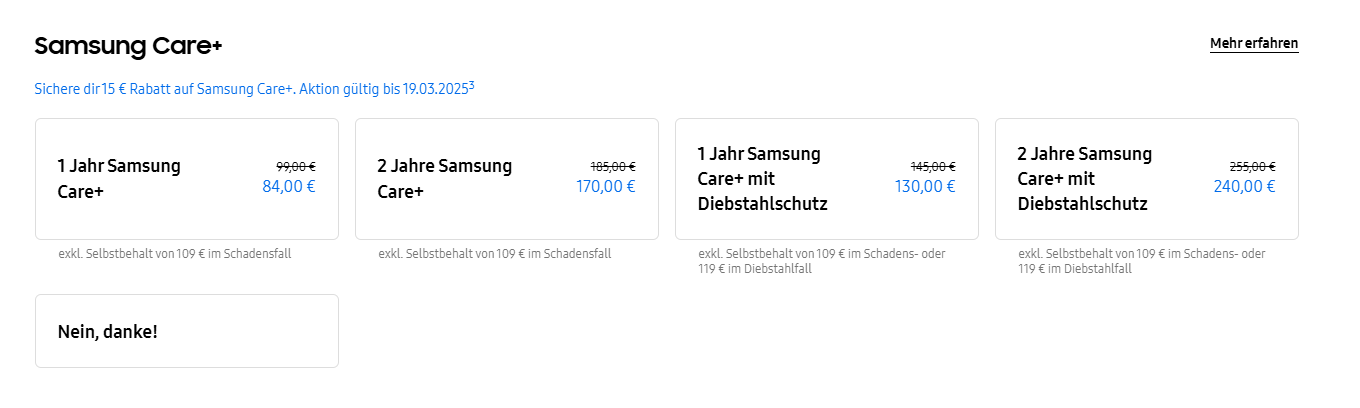Click the Selbstbehalt note under 2 Jahre Care+
The height and width of the screenshot is (408, 1360).
click(495, 254)
